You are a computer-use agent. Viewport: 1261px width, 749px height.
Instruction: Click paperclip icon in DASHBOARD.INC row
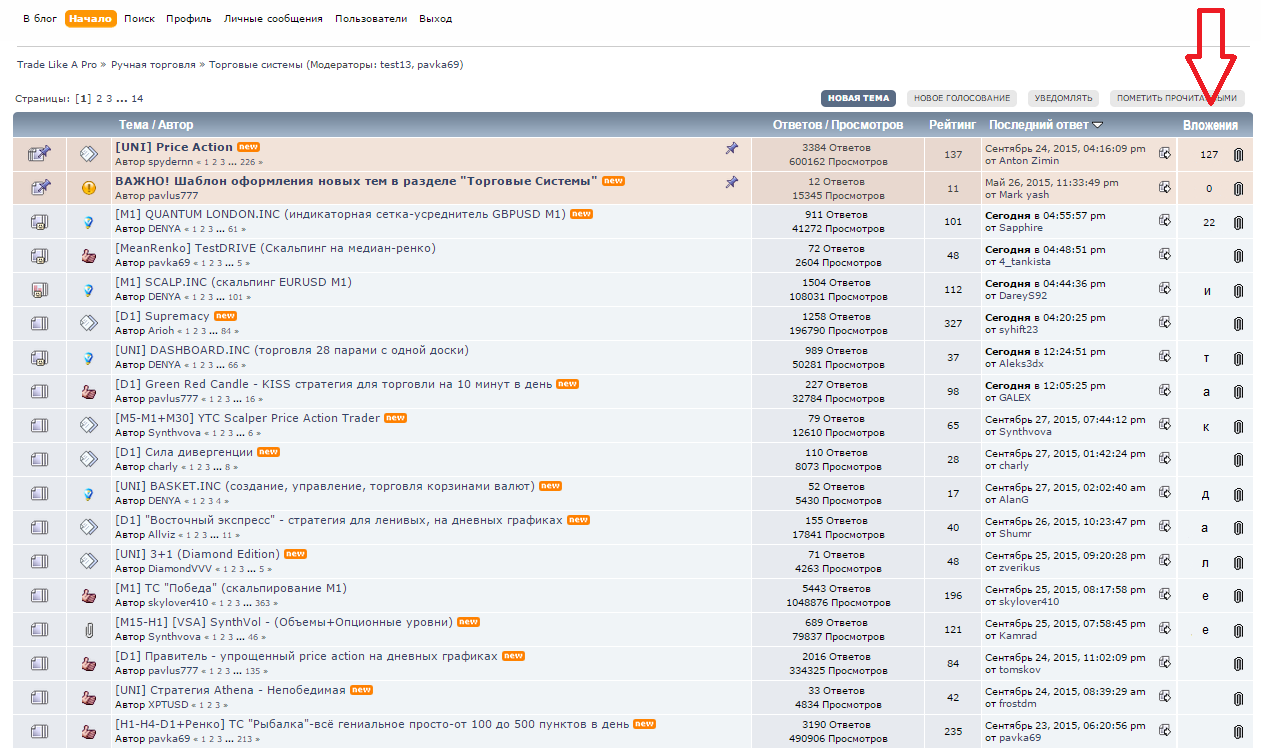pos(1238,358)
